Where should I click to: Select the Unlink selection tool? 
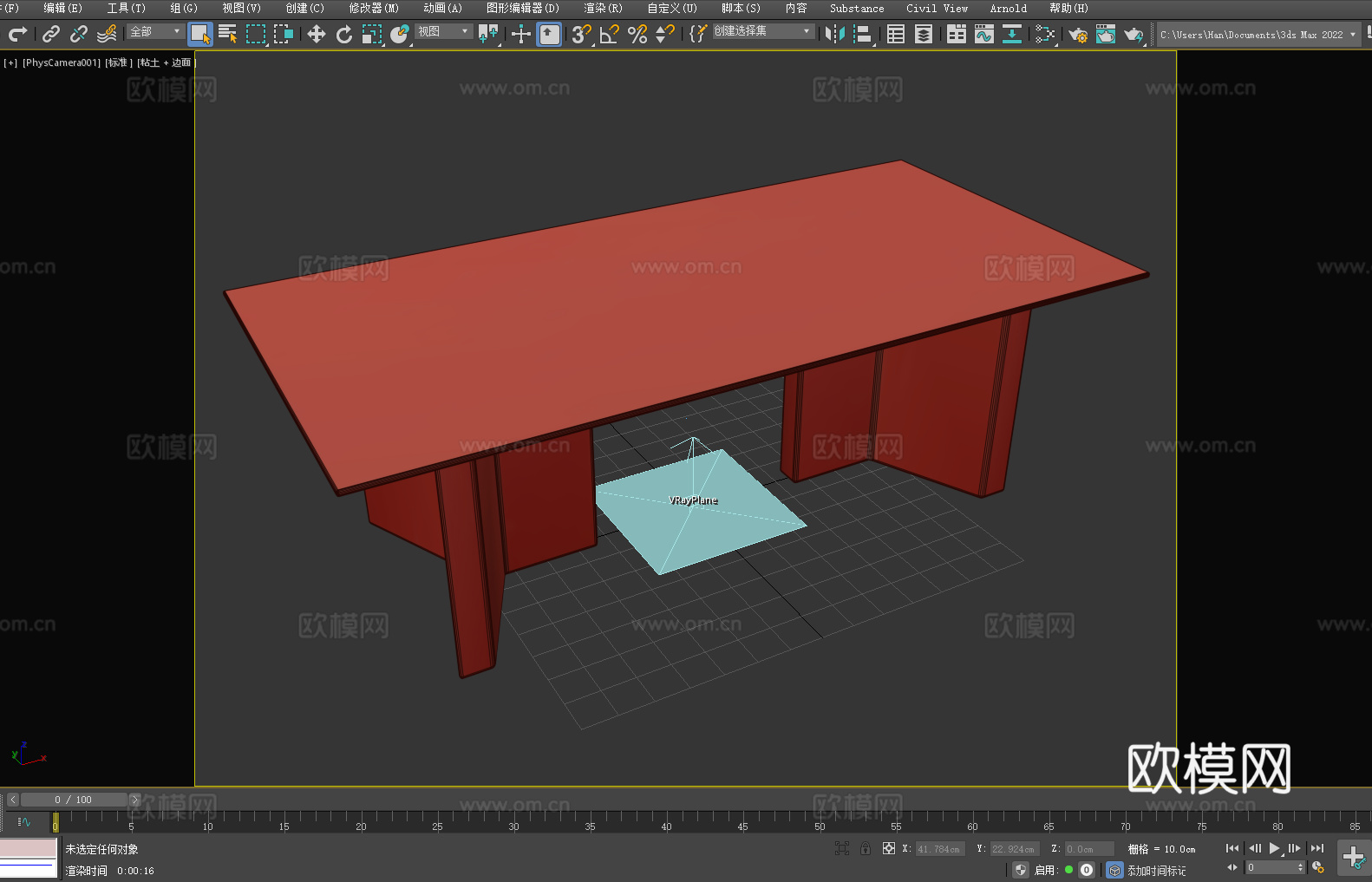pos(79,34)
